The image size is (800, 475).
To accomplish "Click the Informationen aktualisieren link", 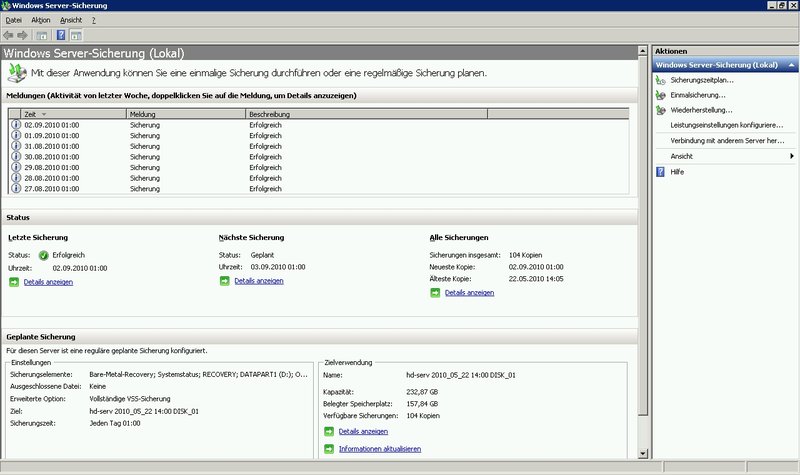I will point(380,449).
